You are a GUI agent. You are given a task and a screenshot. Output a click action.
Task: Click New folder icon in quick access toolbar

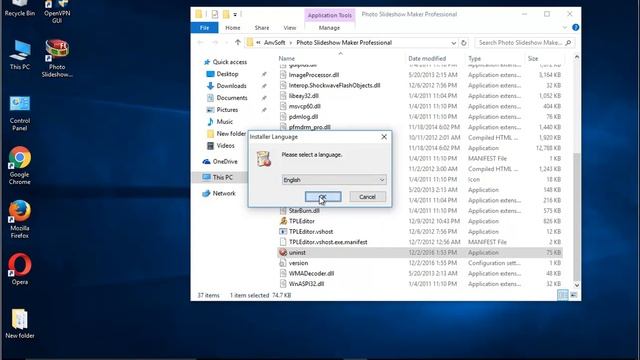[226, 14]
